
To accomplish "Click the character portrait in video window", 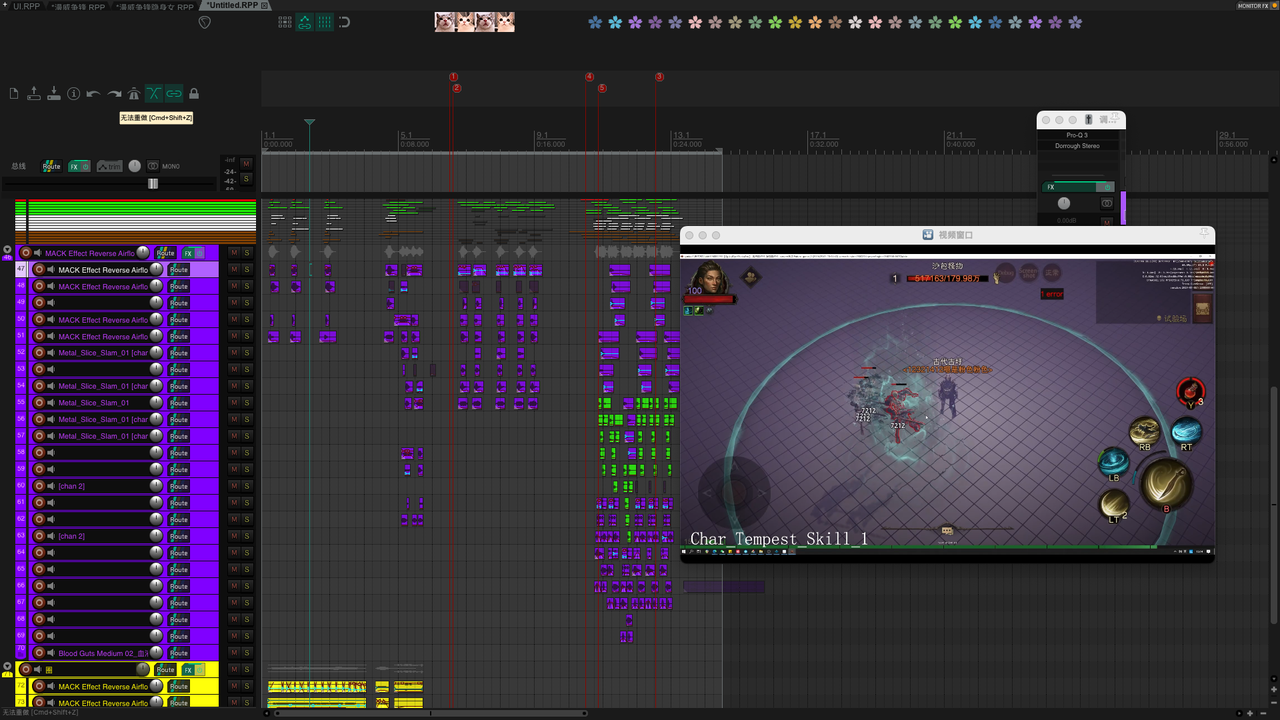I will 709,279.
